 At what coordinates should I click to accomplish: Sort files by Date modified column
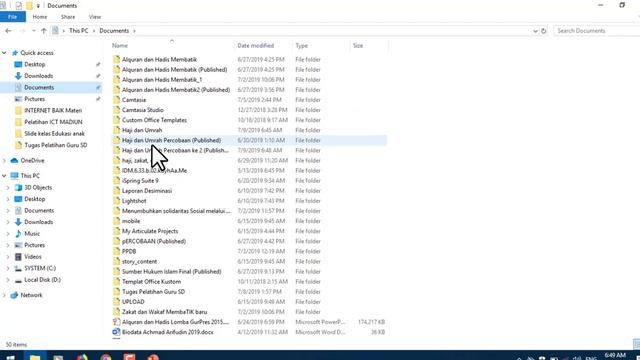[256, 46]
